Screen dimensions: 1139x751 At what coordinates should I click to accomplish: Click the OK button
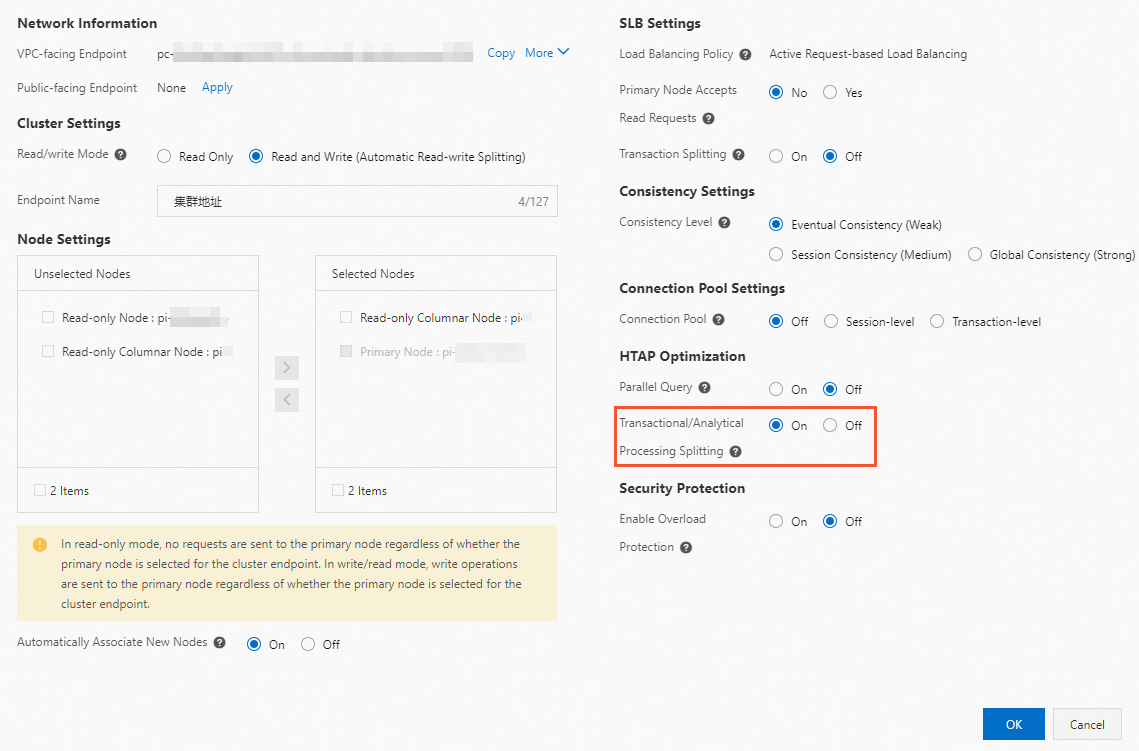click(x=1013, y=724)
